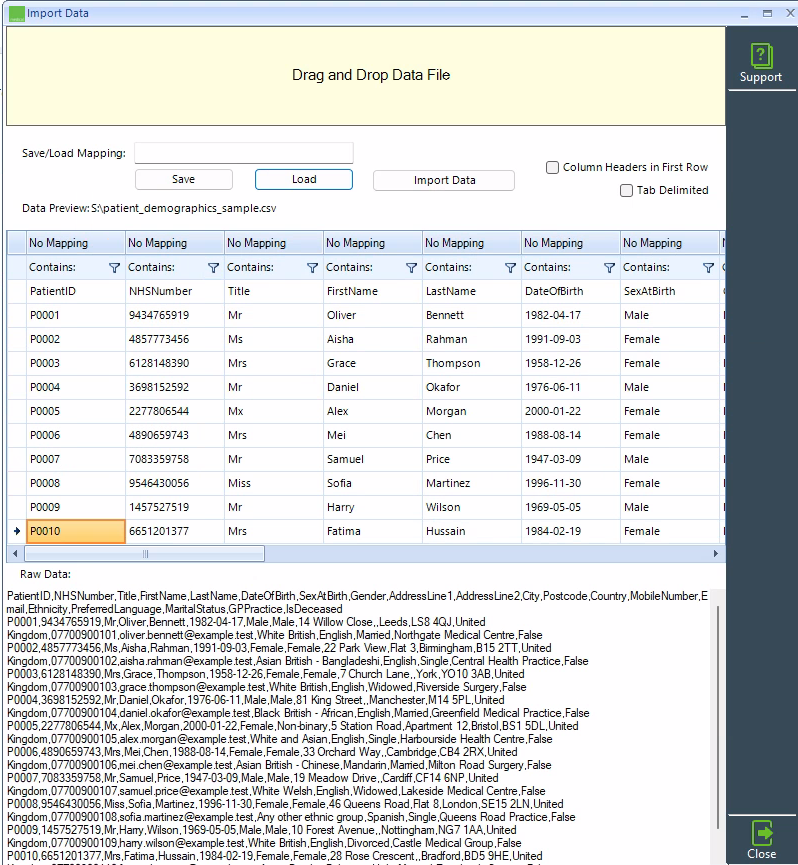The width and height of the screenshot is (798, 865).
Task: Select the cell 4857773456
Action: tap(175, 339)
